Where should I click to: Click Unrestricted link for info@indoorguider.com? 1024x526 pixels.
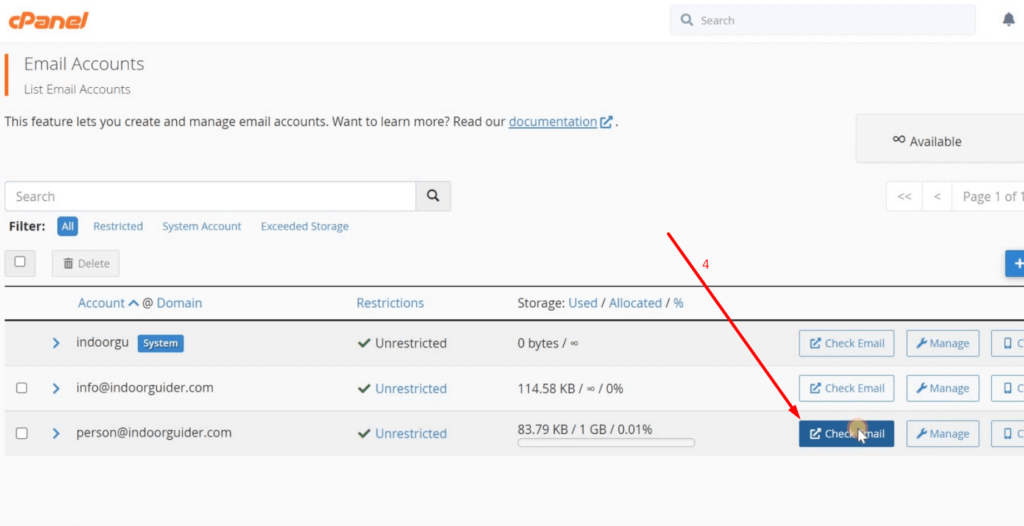411,389
